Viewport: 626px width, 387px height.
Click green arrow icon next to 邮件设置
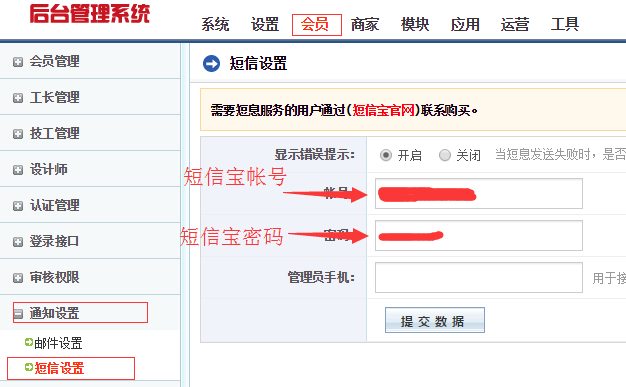[x=28, y=342]
